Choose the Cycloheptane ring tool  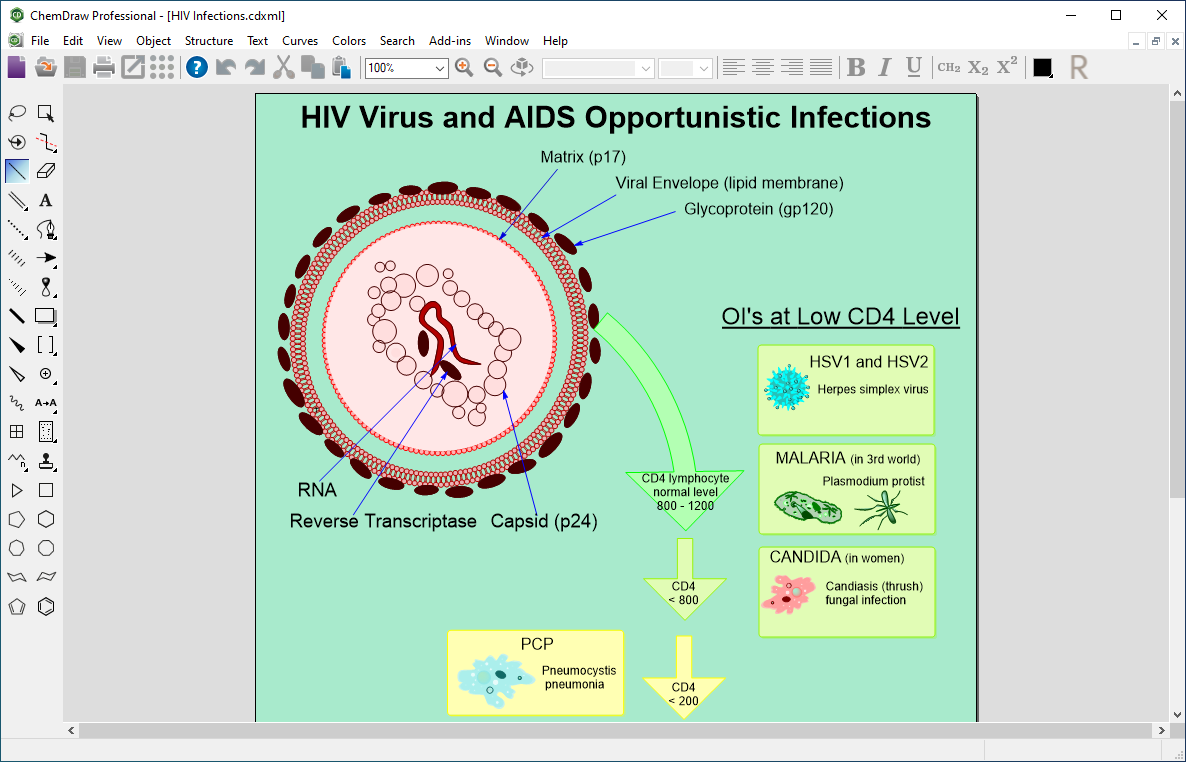click(17, 548)
